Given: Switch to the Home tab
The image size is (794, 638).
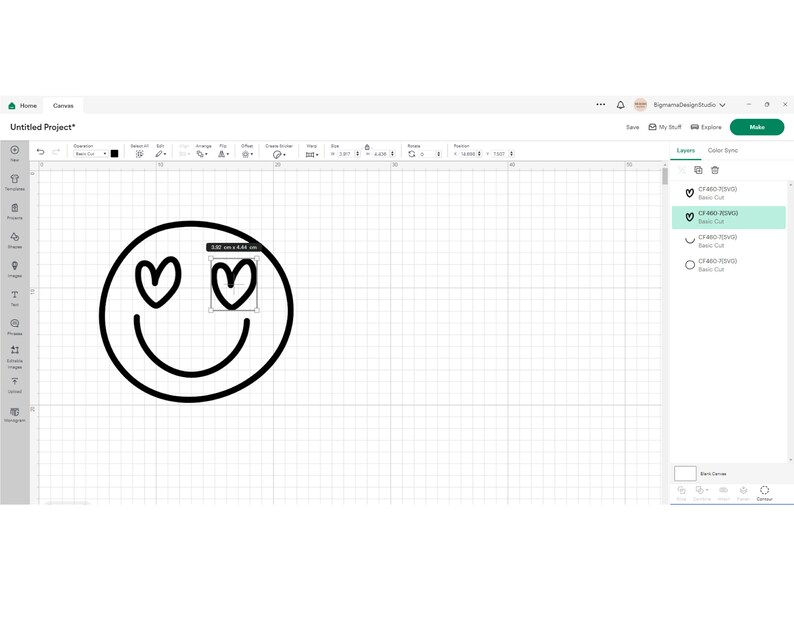Looking at the screenshot, I should [23, 106].
